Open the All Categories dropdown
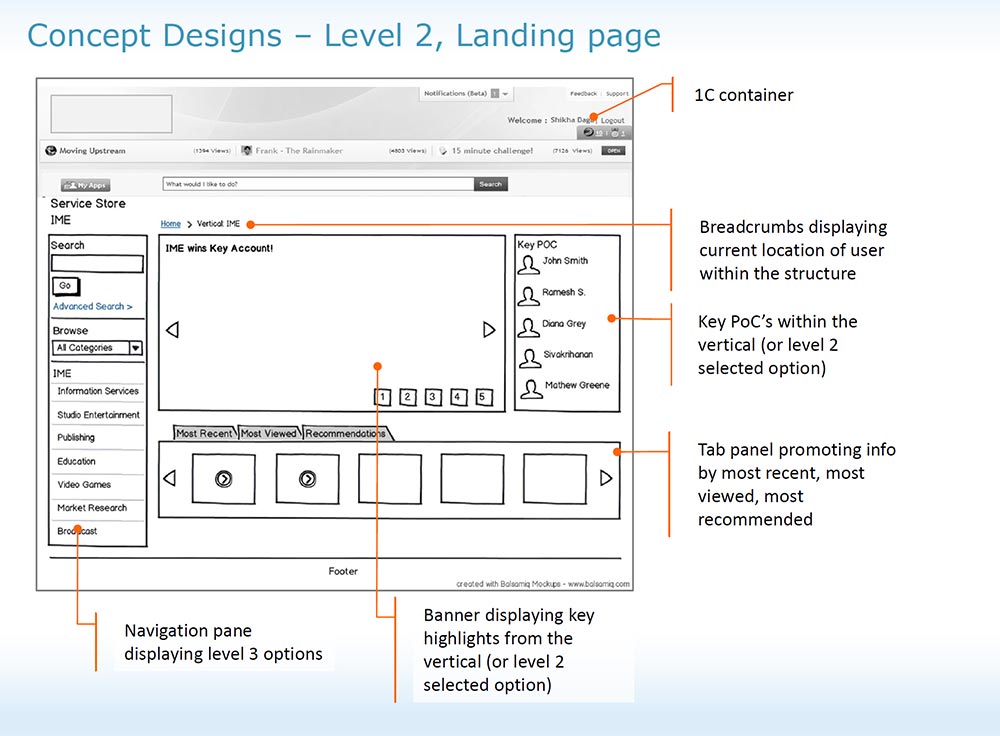 click(x=96, y=348)
